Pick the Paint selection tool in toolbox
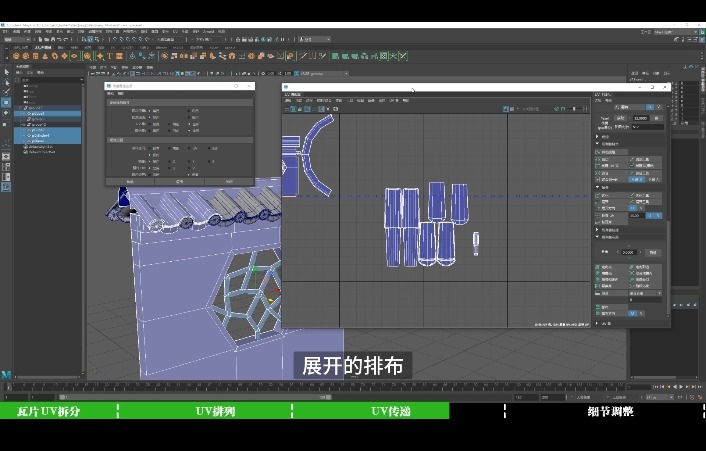The image size is (706, 451). click(x=6, y=93)
